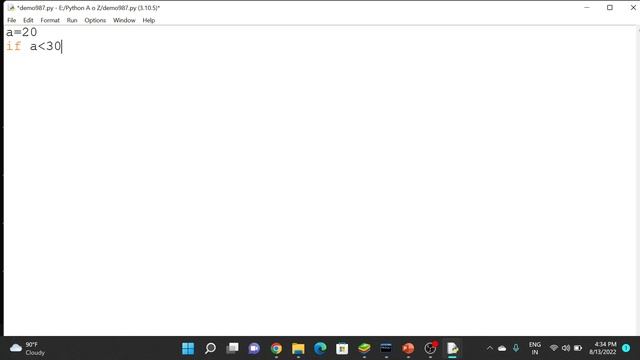The width and height of the screenshot is (640, 360).
Task: Open Microsoft Edge from the taskbar
Action: pyautogui.click(x=320, y=348)
